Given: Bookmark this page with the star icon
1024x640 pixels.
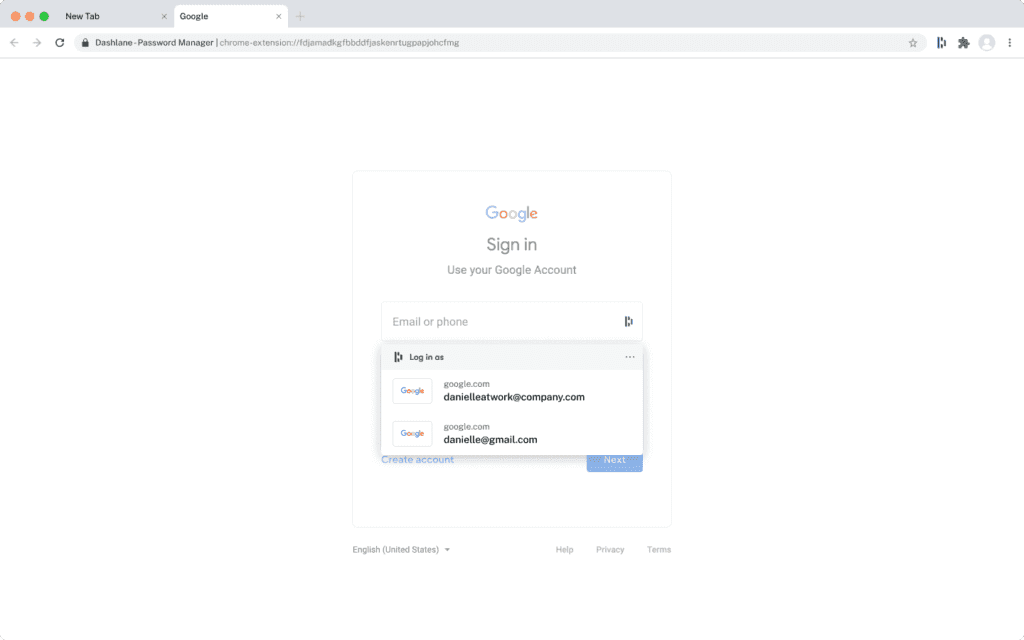Looking at the screenshot, I should [912, 42].
